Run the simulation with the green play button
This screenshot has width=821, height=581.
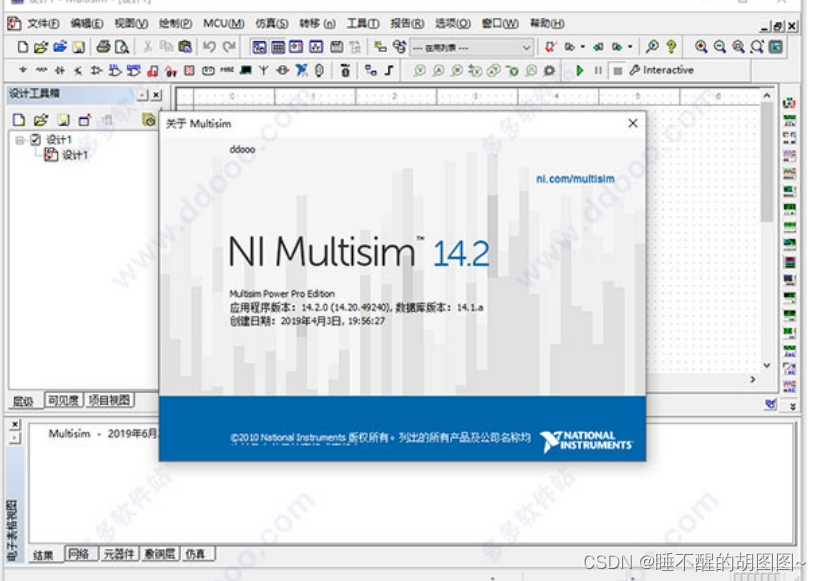(x=582, y=70)
